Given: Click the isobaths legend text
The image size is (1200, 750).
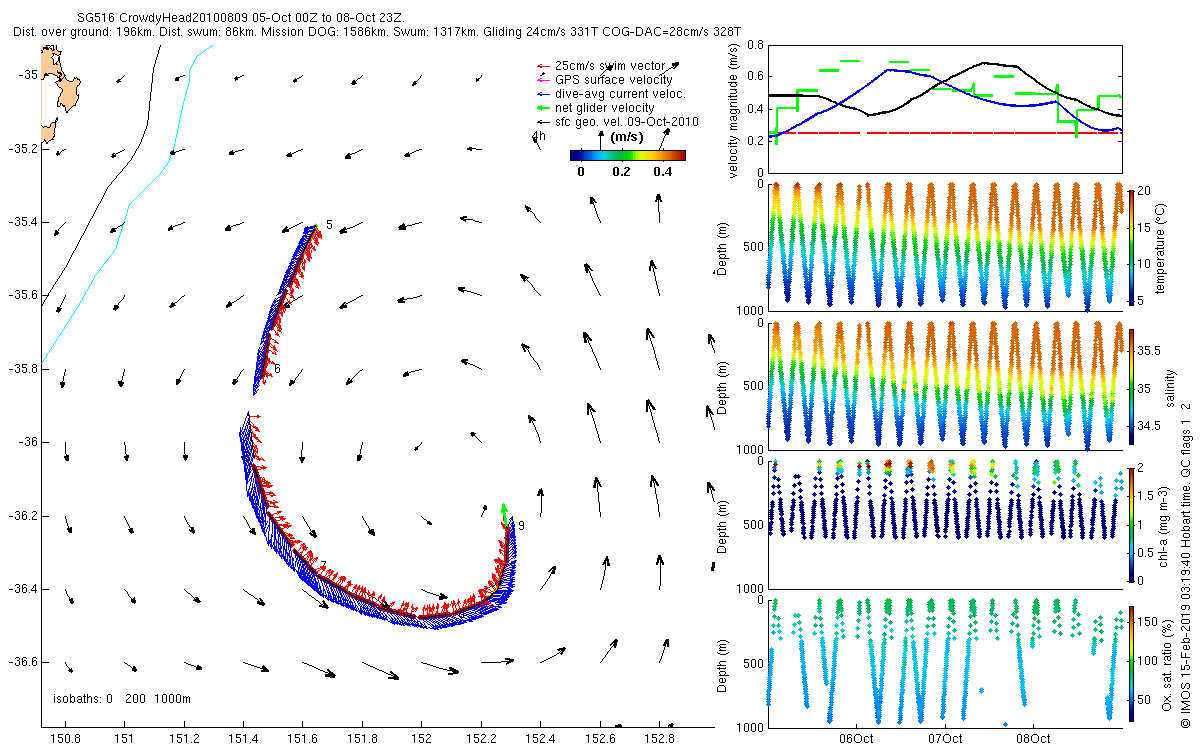Looking at the screenshot, I should click(x=121, y=698).
